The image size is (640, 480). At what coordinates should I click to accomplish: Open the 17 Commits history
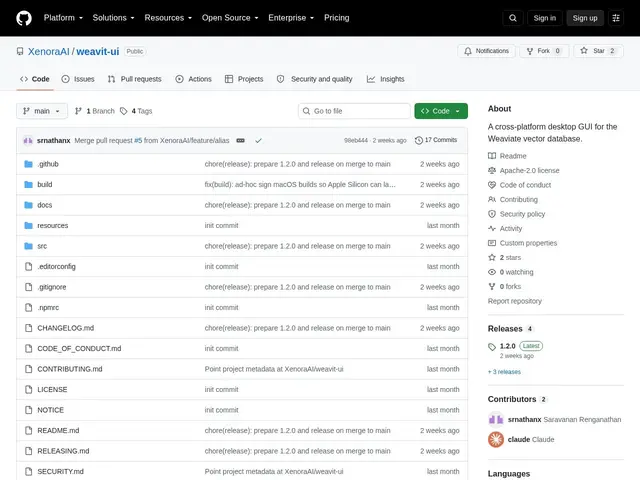click(436, 140)
